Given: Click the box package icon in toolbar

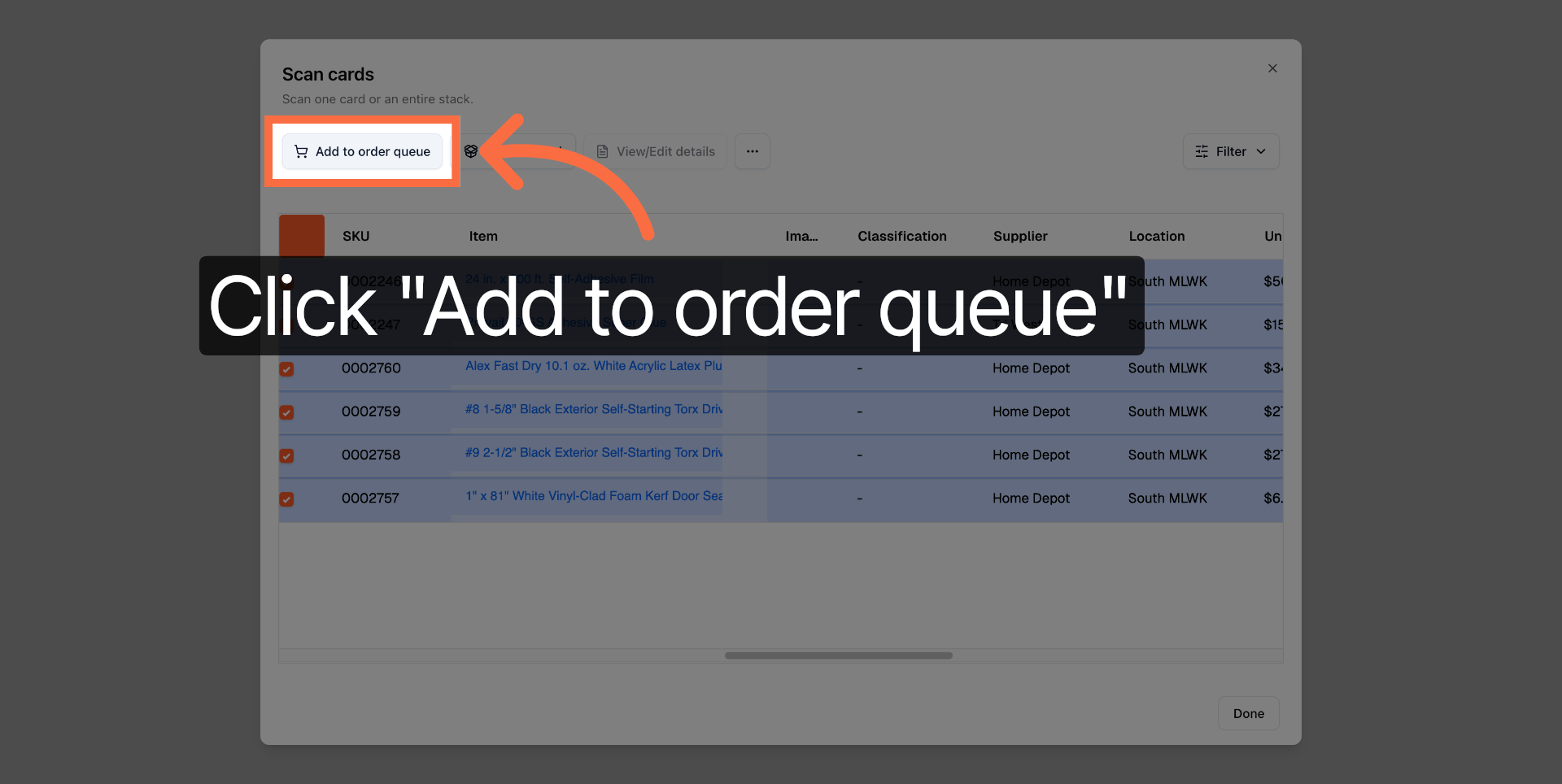Looking at the screenshot, I should 470,151.
